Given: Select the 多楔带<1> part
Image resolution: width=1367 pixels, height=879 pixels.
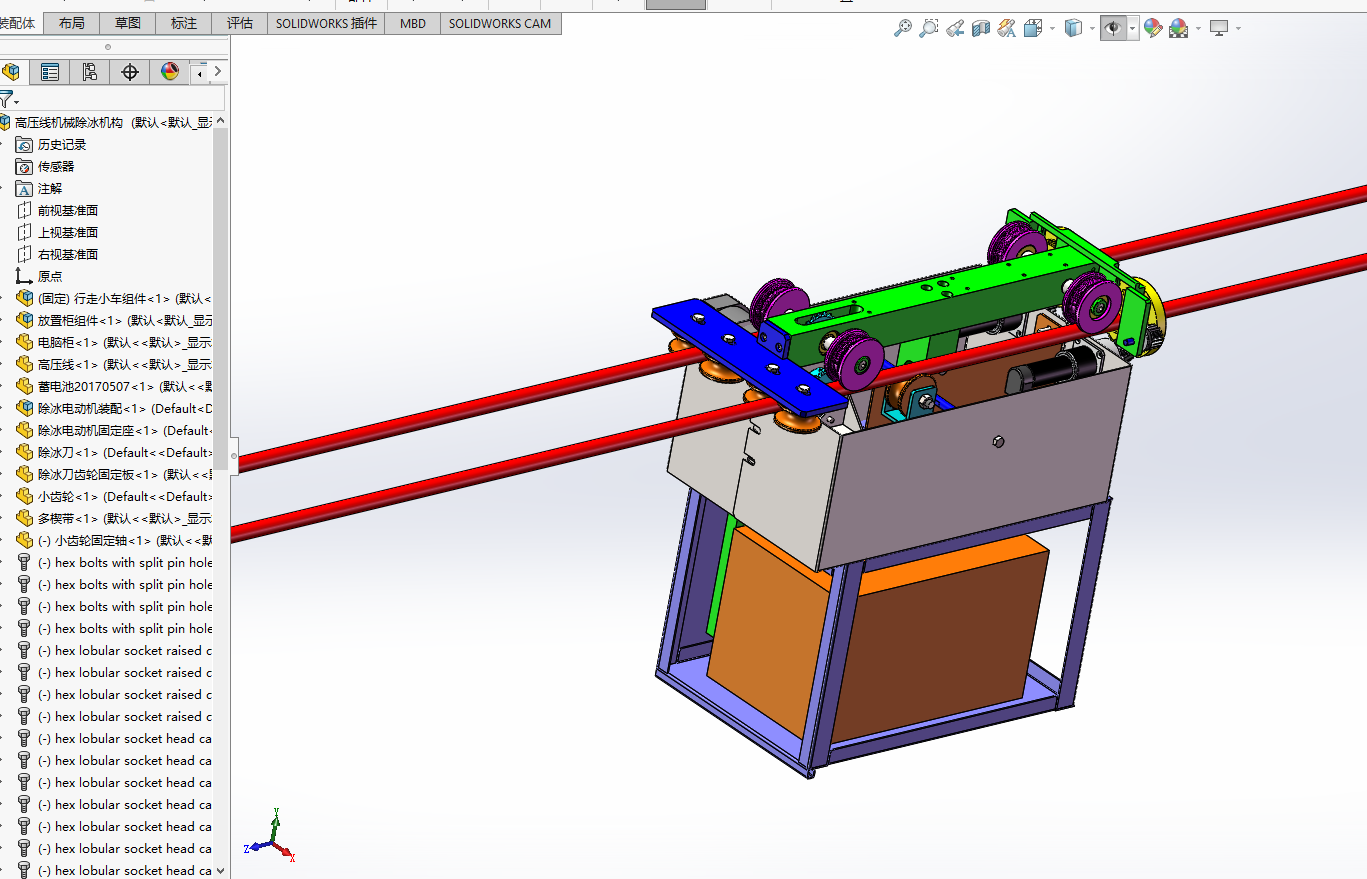Looking at the screenshot, I should point(114,518).
